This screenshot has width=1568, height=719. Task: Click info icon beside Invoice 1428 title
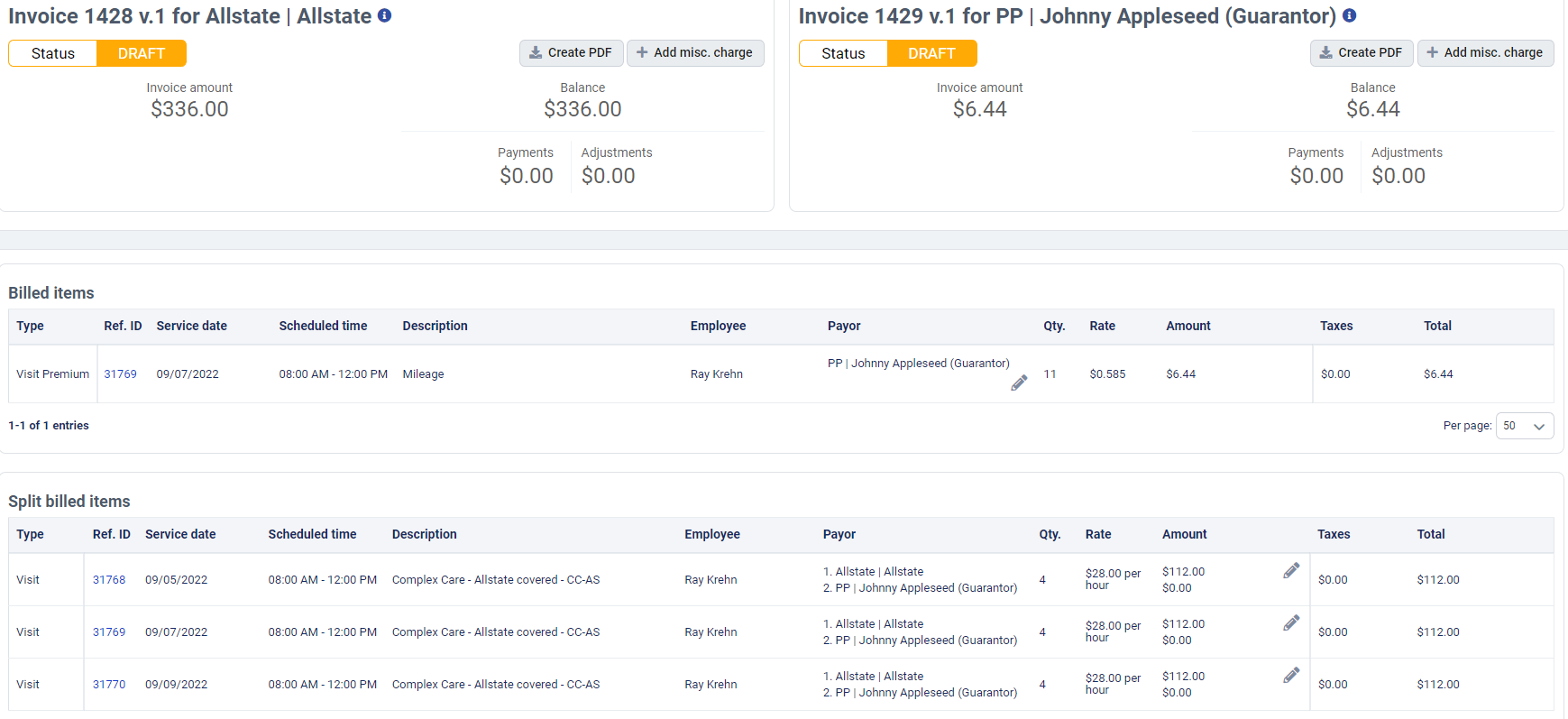pos(384,15)
